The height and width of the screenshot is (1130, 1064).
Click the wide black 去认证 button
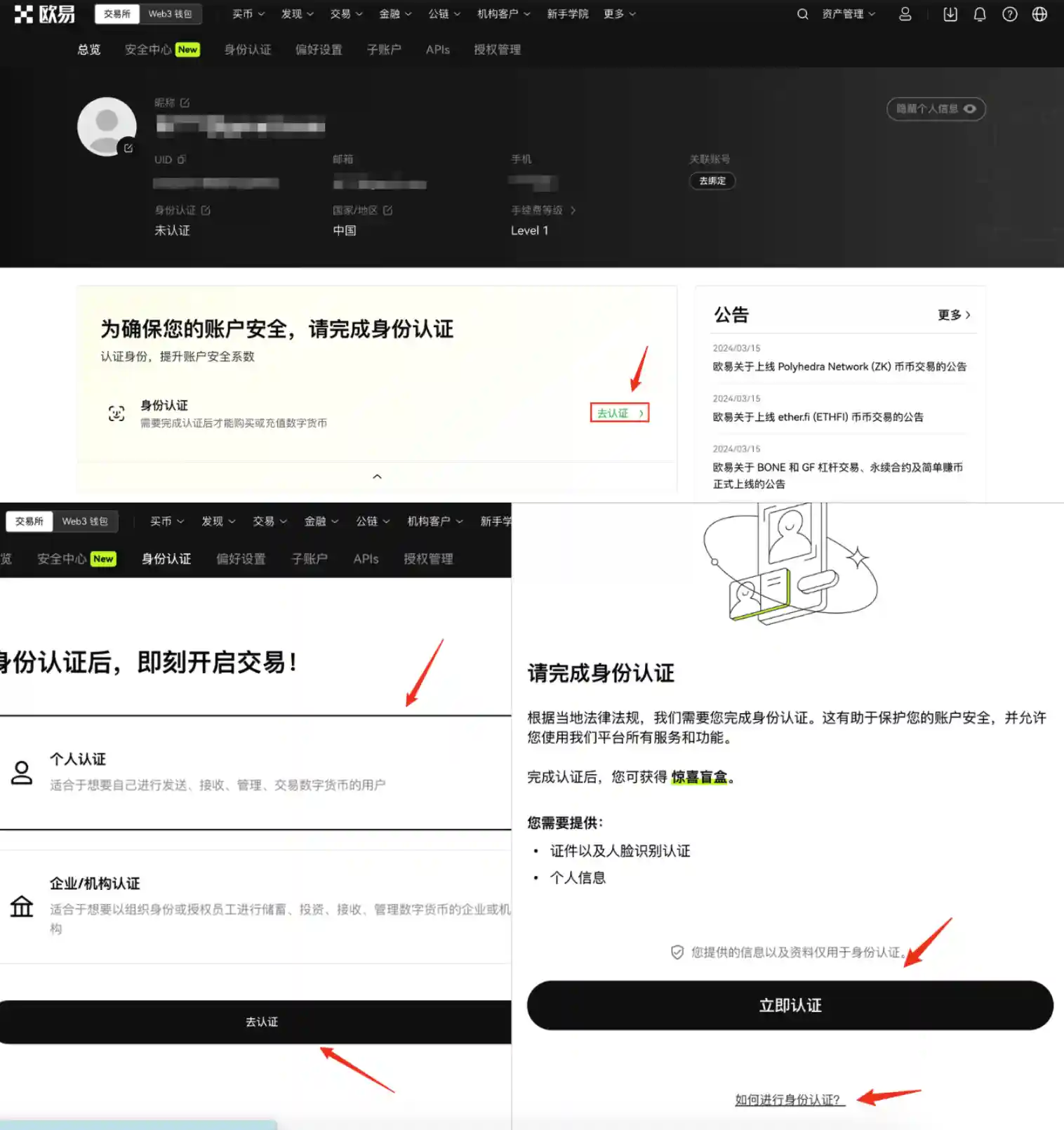(x=255, y=1022)
